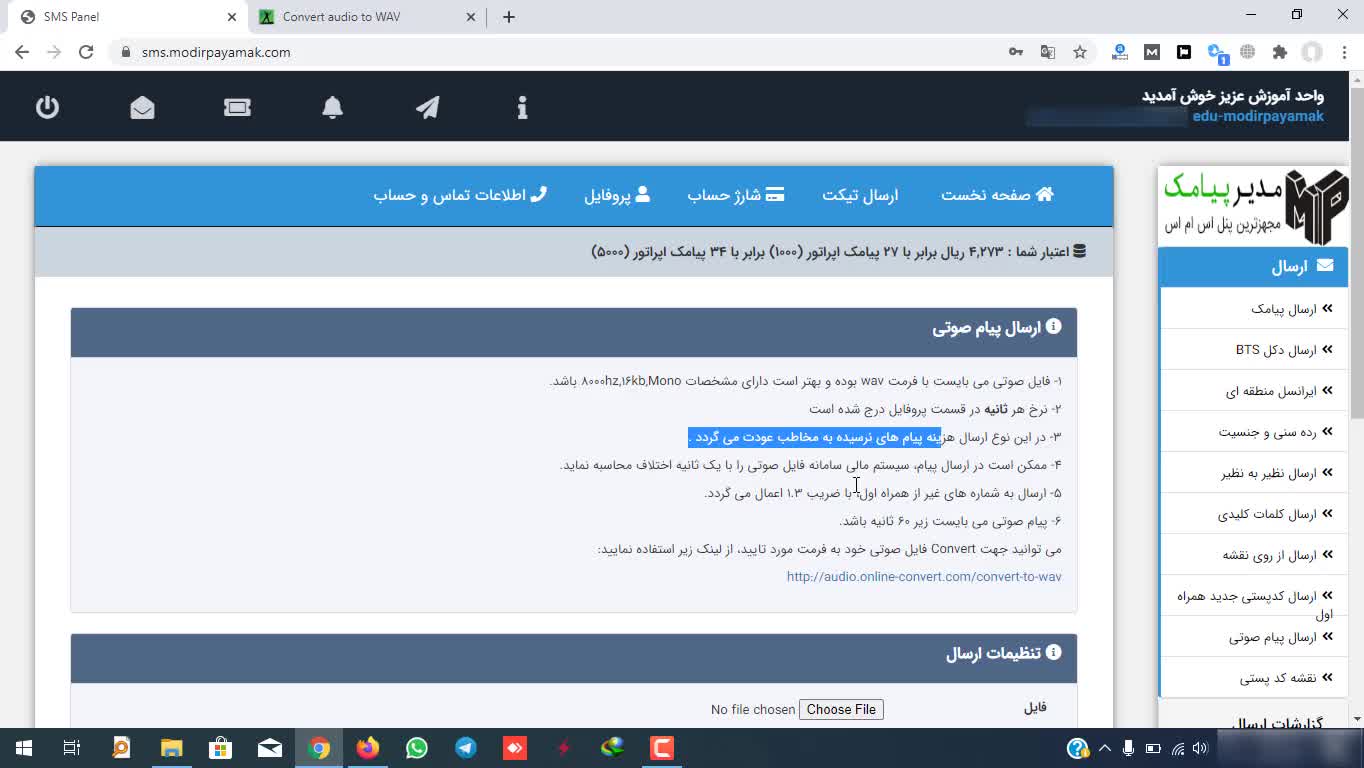Viewport: 1364px width, 768px height.
Task: Open the Chrome three-dot menu
Action: [x=1342, y=52]
